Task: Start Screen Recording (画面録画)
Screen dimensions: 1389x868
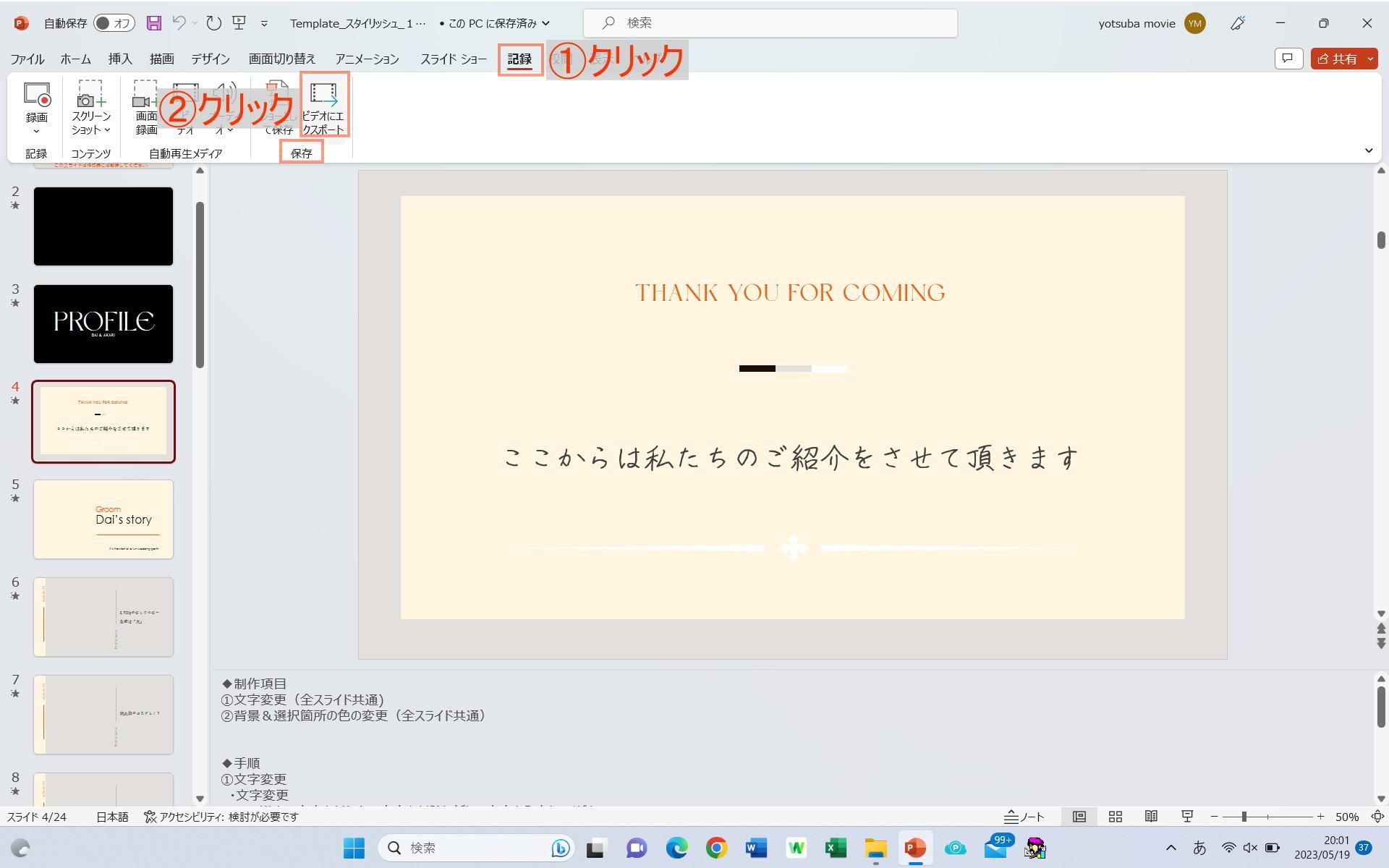Action: point(145,107)
